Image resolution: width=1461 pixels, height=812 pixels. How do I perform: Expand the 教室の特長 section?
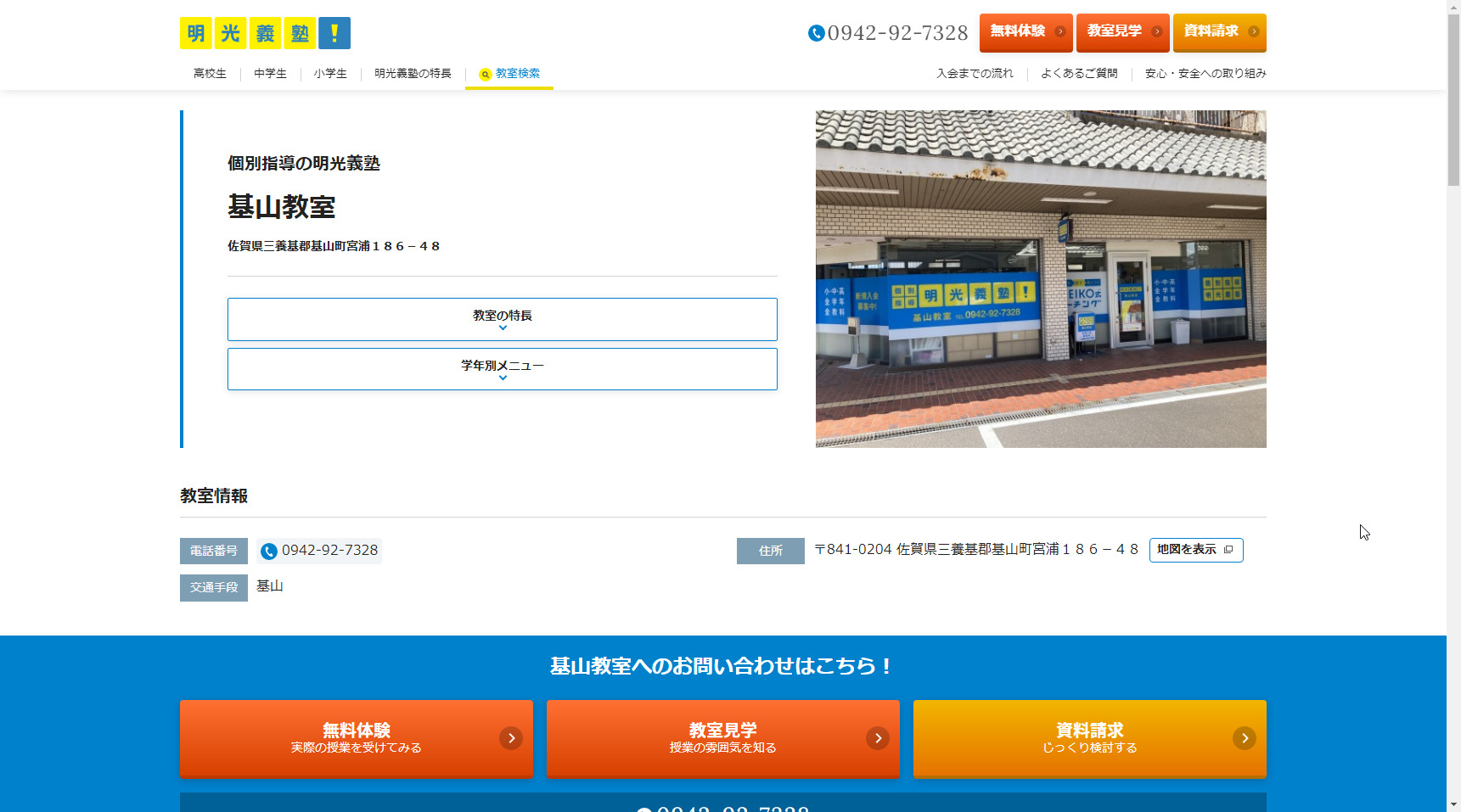503,319
